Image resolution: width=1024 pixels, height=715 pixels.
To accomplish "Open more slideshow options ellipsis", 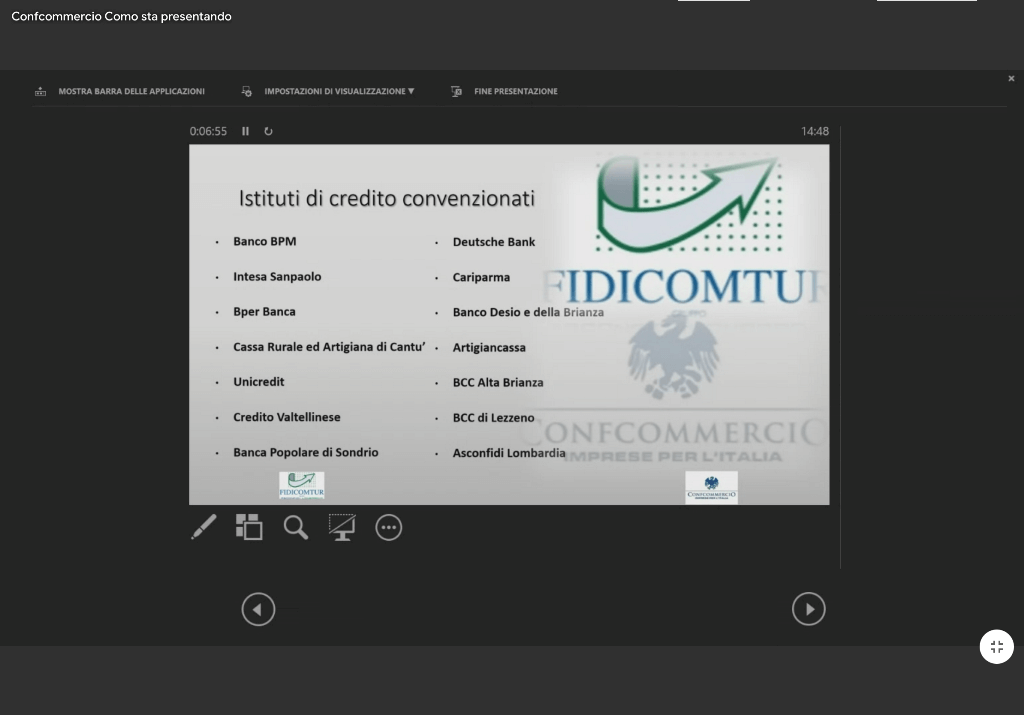I will [x=389, y=527].
